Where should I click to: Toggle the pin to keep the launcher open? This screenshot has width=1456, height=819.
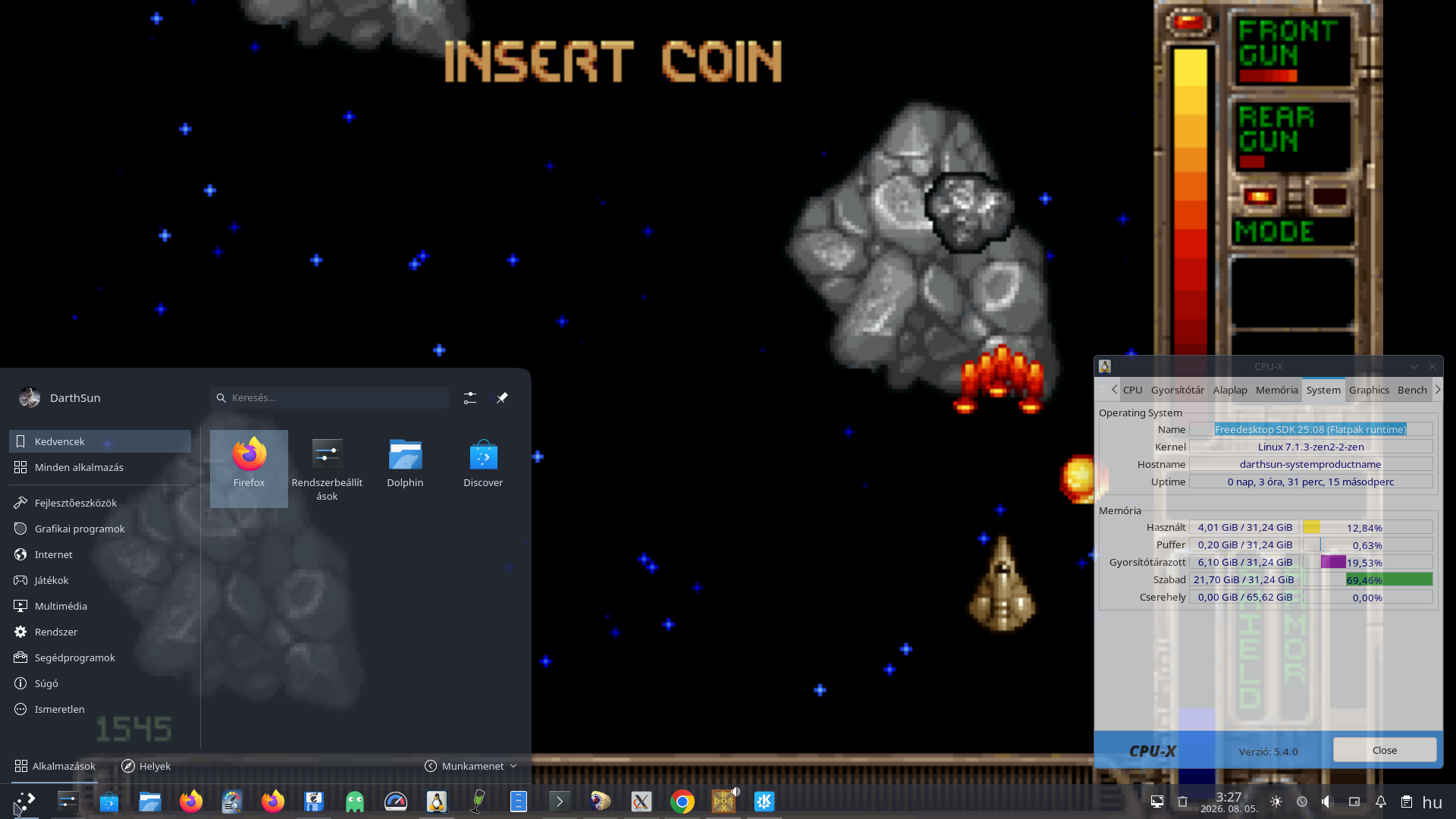[x=502, y=397]
